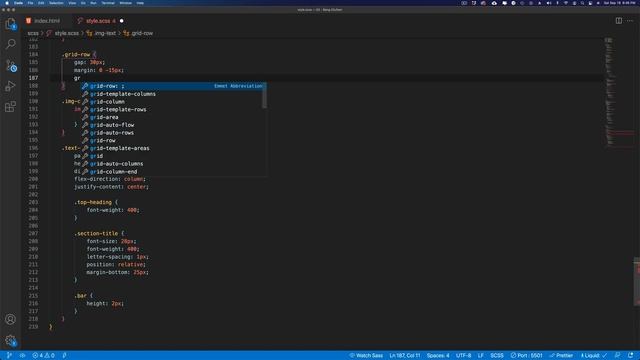This screenshot has width=640, height=360.
Task: Open the Apple menu
Action: (7, 3)
